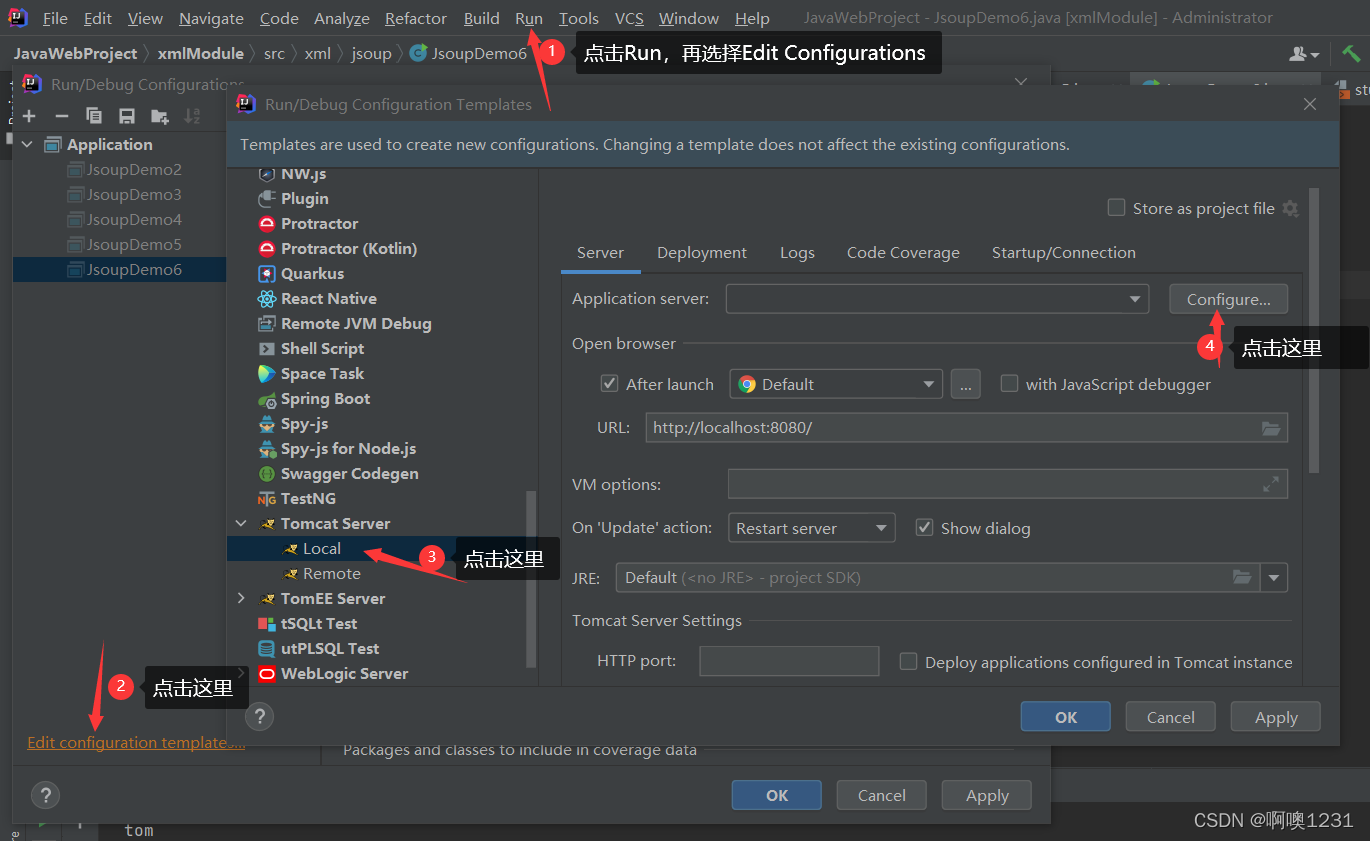This screenshot has width=1370, height=841.
Task: Click the Configure... button
Action: point(1228,299)
